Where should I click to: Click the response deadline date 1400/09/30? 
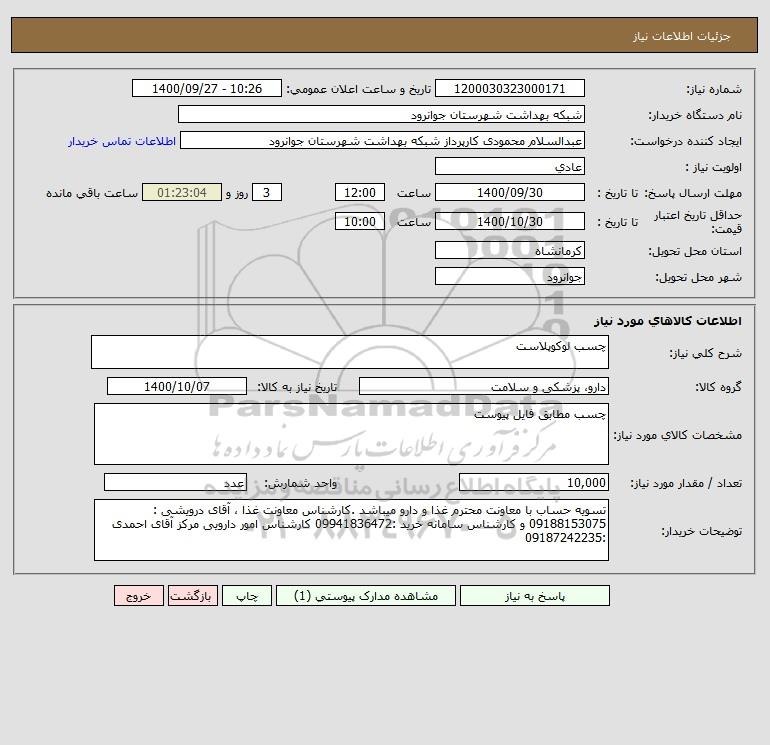[510, 193]
